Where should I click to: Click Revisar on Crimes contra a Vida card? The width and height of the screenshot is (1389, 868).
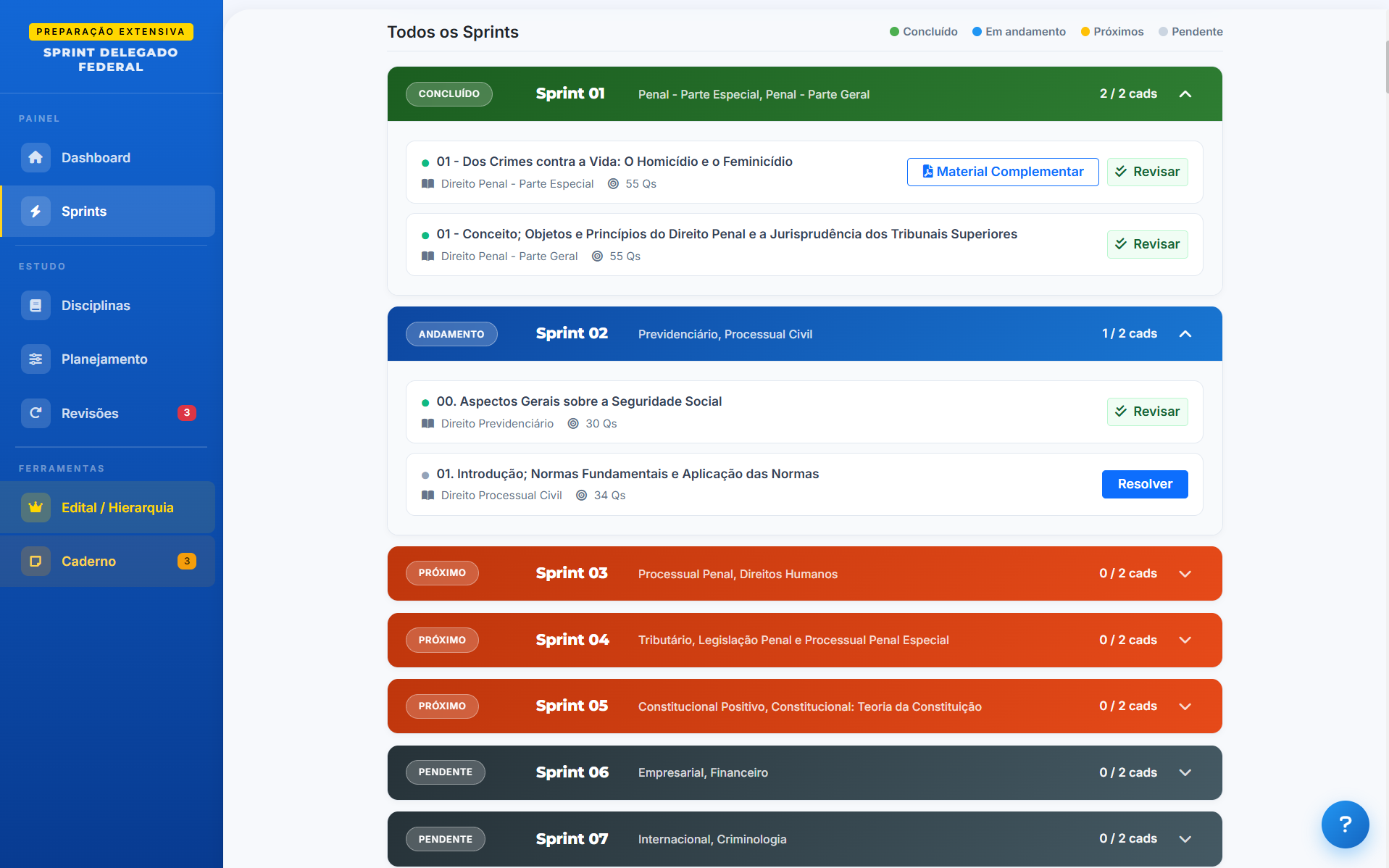click(1147, 172)
